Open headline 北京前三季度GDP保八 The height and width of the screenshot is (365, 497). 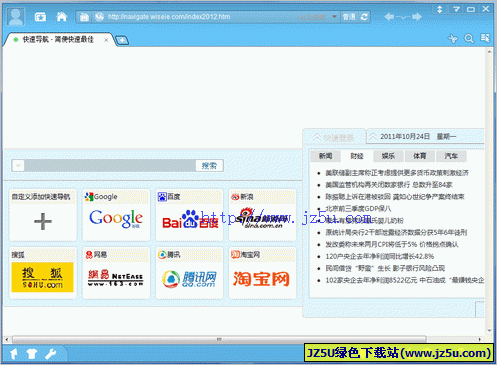358,209
